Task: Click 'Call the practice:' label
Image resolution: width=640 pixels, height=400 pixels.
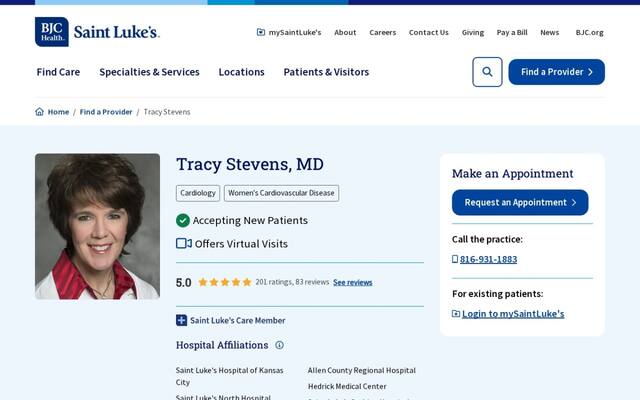Action: 487,239
